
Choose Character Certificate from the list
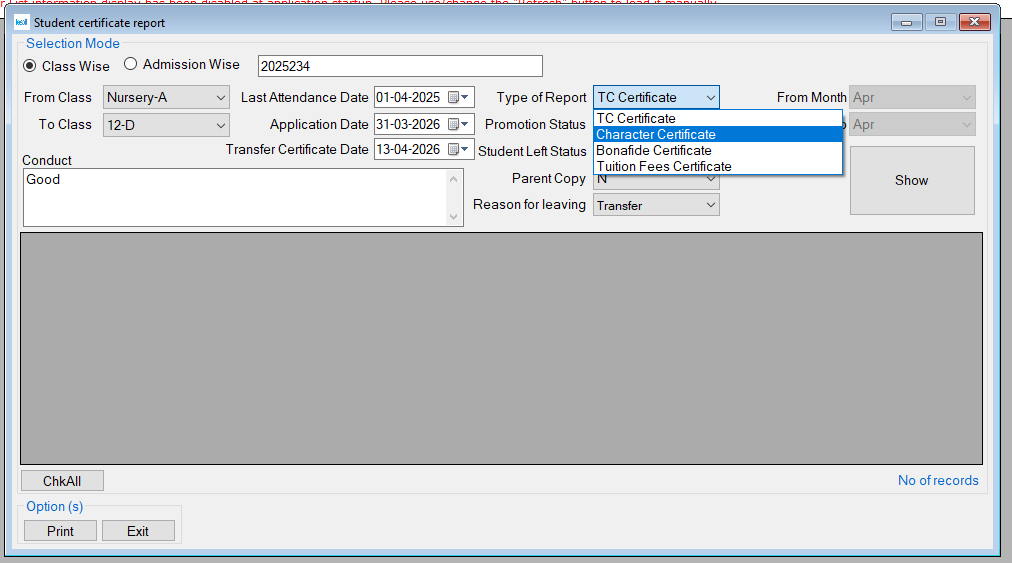656,135
